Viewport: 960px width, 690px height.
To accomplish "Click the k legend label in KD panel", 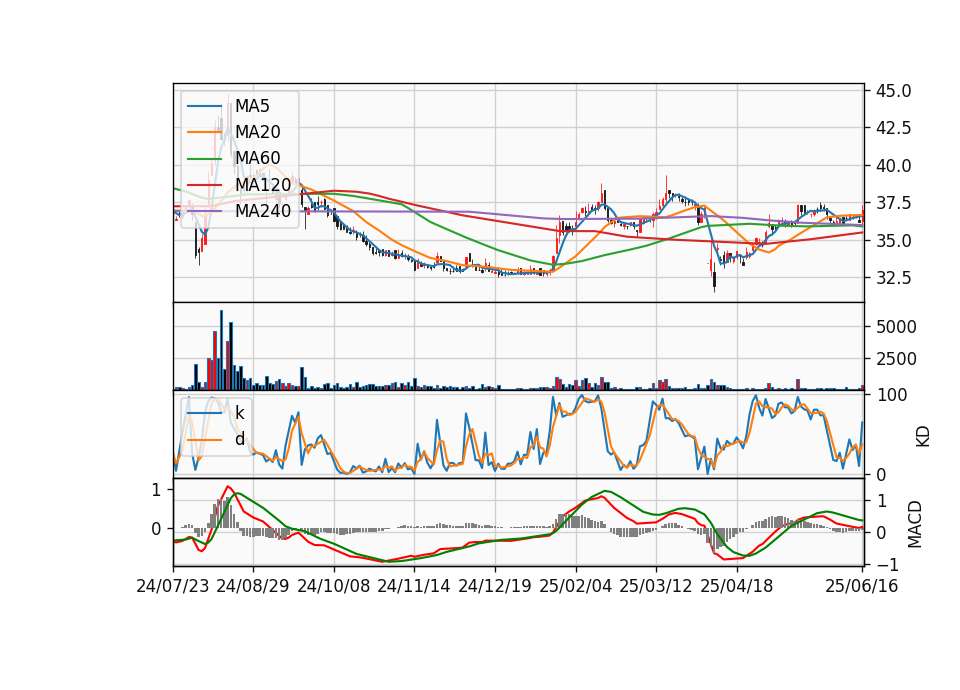I will click(x=239, y=413).
